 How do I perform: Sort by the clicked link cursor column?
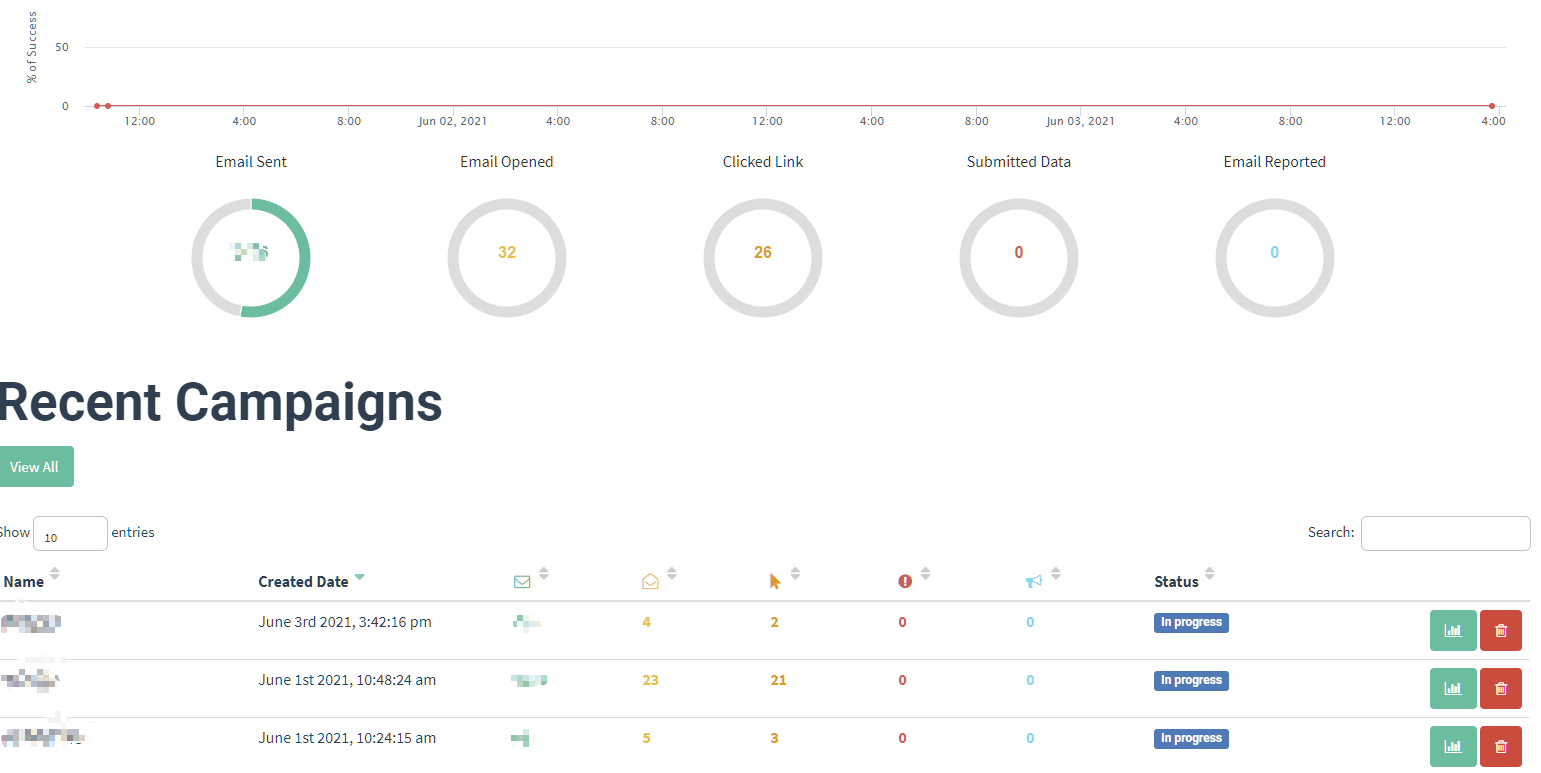(x=775, y=581)
